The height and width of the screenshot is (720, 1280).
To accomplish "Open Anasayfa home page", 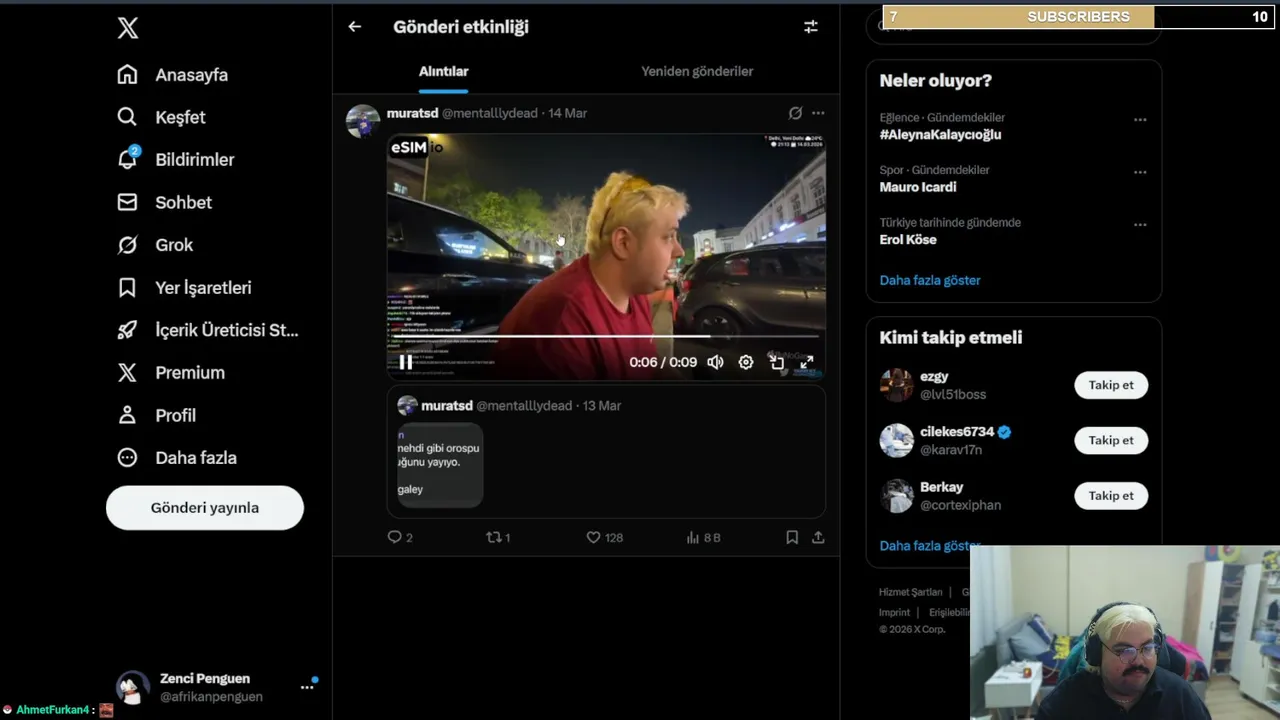I will pos(173,75).
